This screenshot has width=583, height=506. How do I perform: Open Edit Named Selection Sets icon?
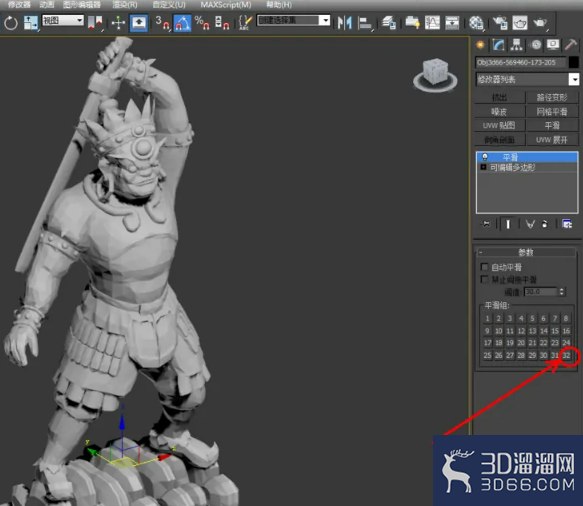245,23
